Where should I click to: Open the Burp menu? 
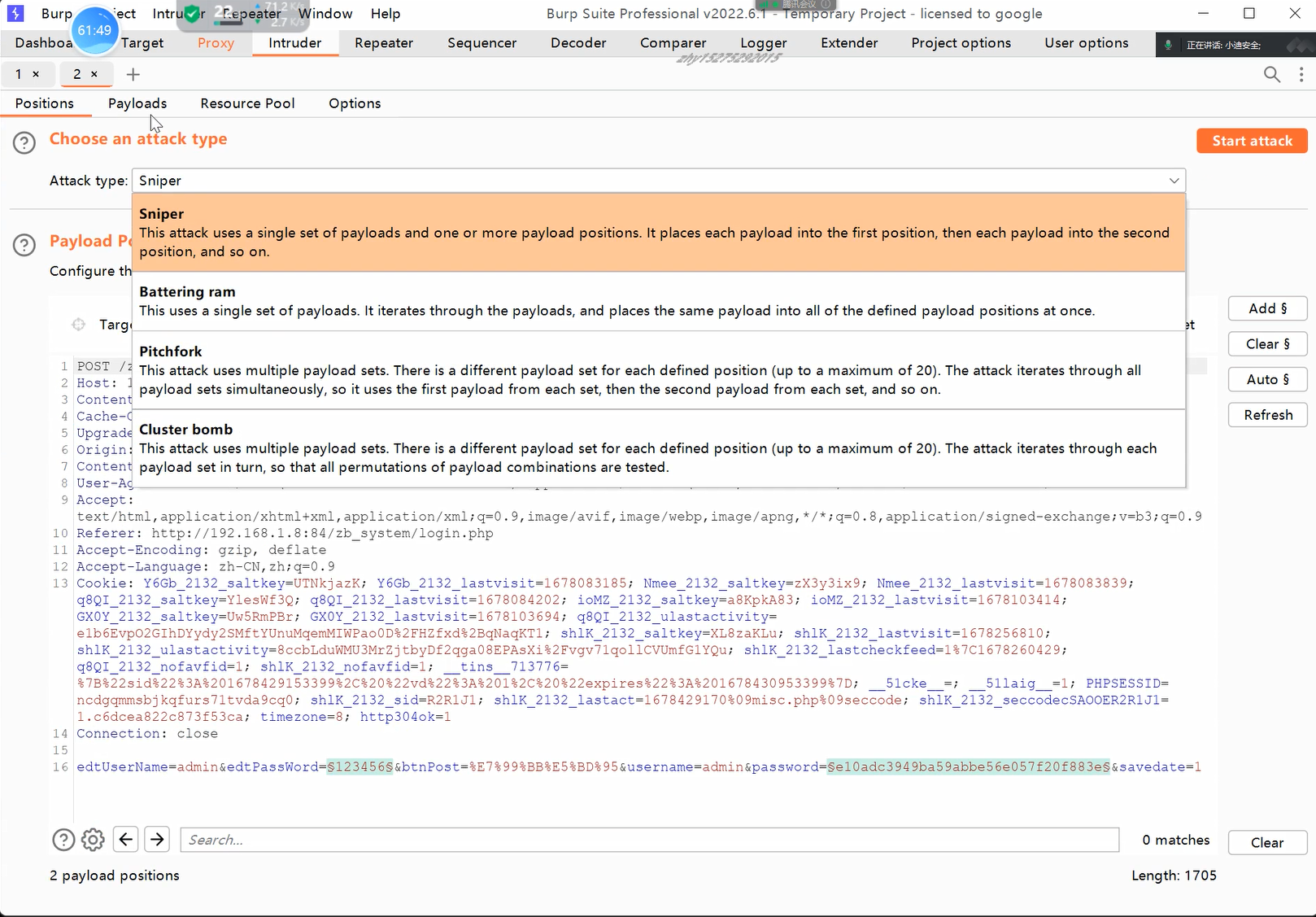click(56, 14)
